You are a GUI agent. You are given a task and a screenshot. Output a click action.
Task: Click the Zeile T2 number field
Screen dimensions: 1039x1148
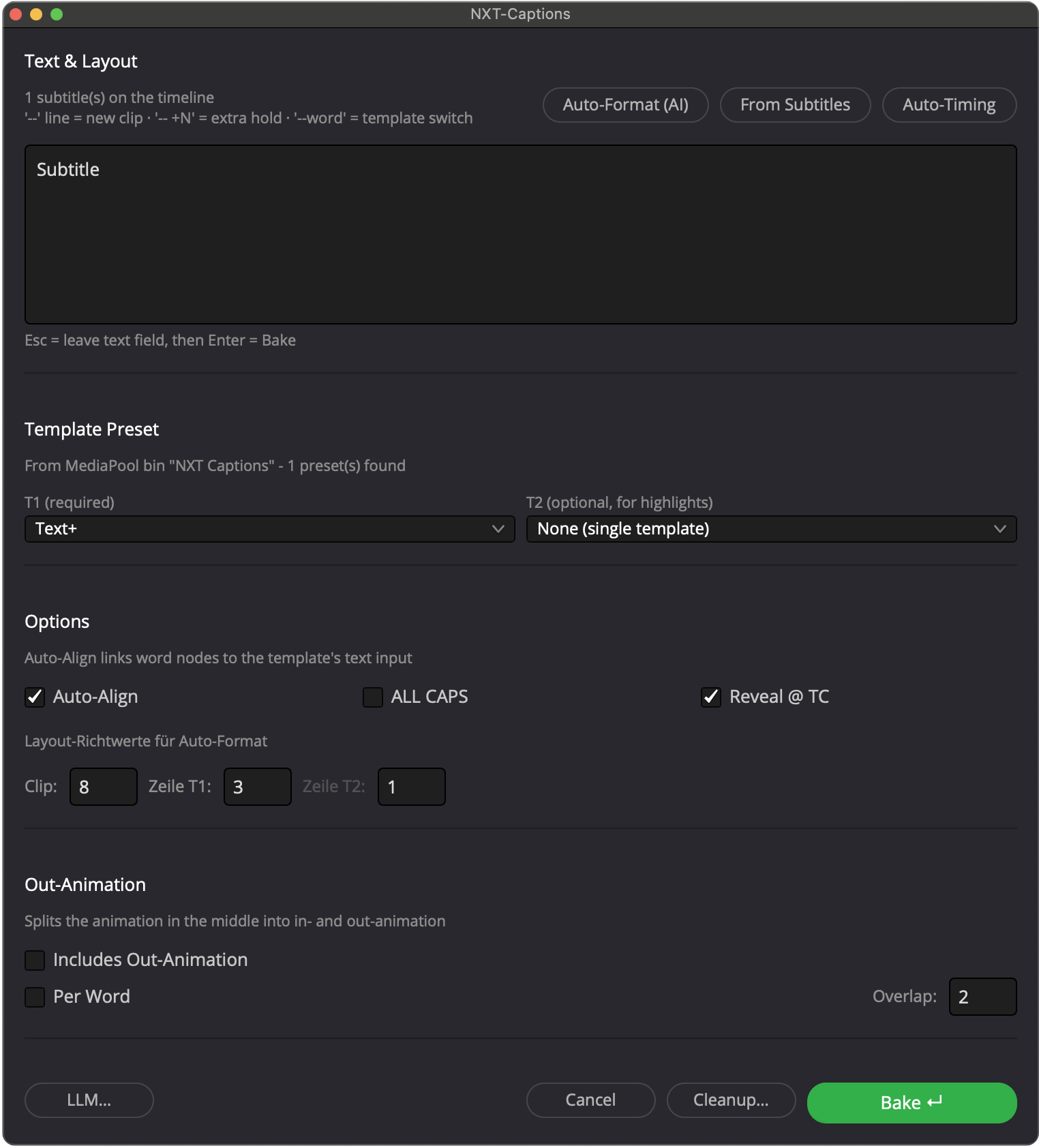[x=411, y=787]
